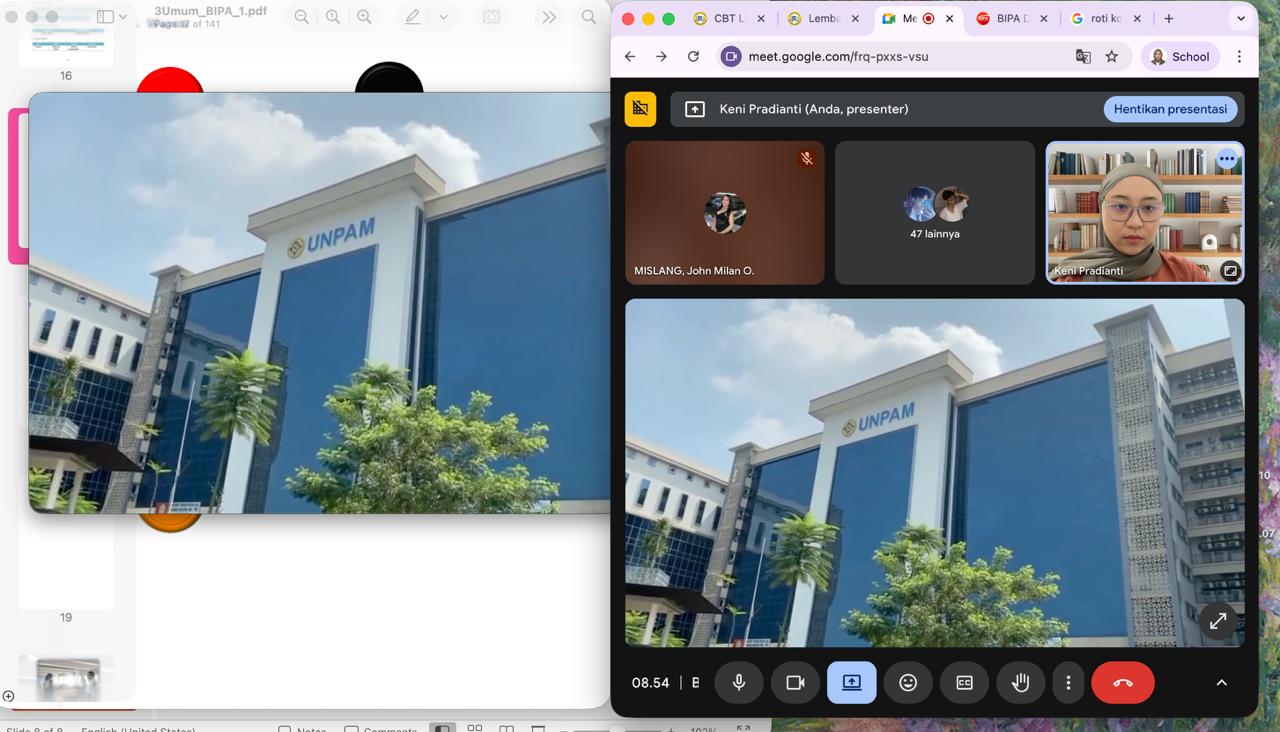This screenshot has width=1280, height=732.
Task: Bookmark this page with the star icon
Action: point(1112,57)
